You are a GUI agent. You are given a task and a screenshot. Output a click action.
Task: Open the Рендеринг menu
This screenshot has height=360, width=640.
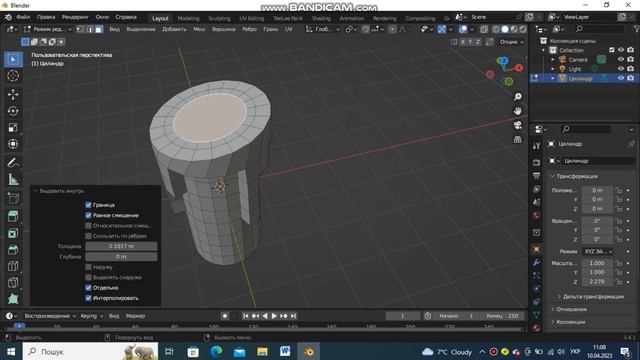(75, 18)
